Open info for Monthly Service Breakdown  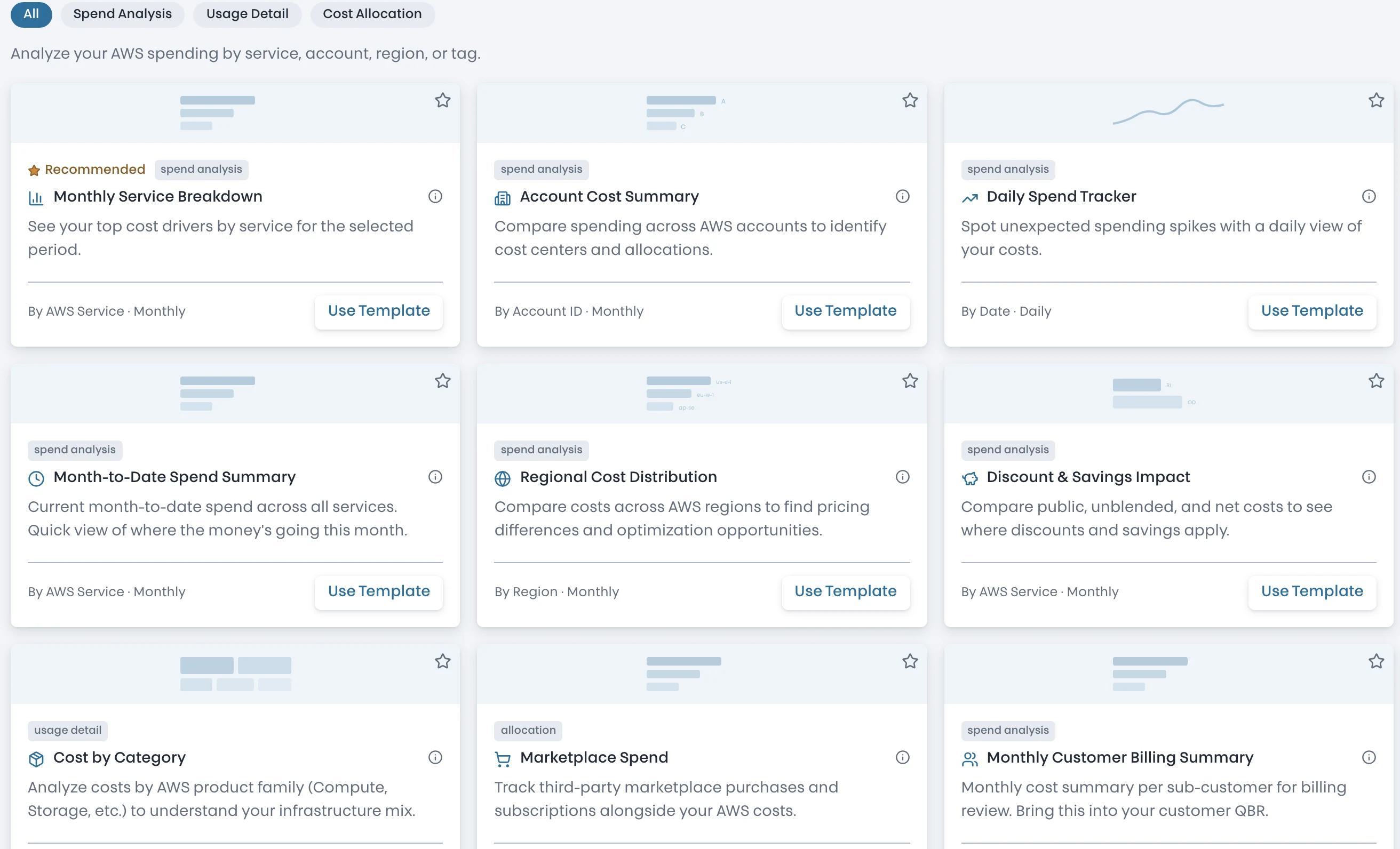pos(435,196)
